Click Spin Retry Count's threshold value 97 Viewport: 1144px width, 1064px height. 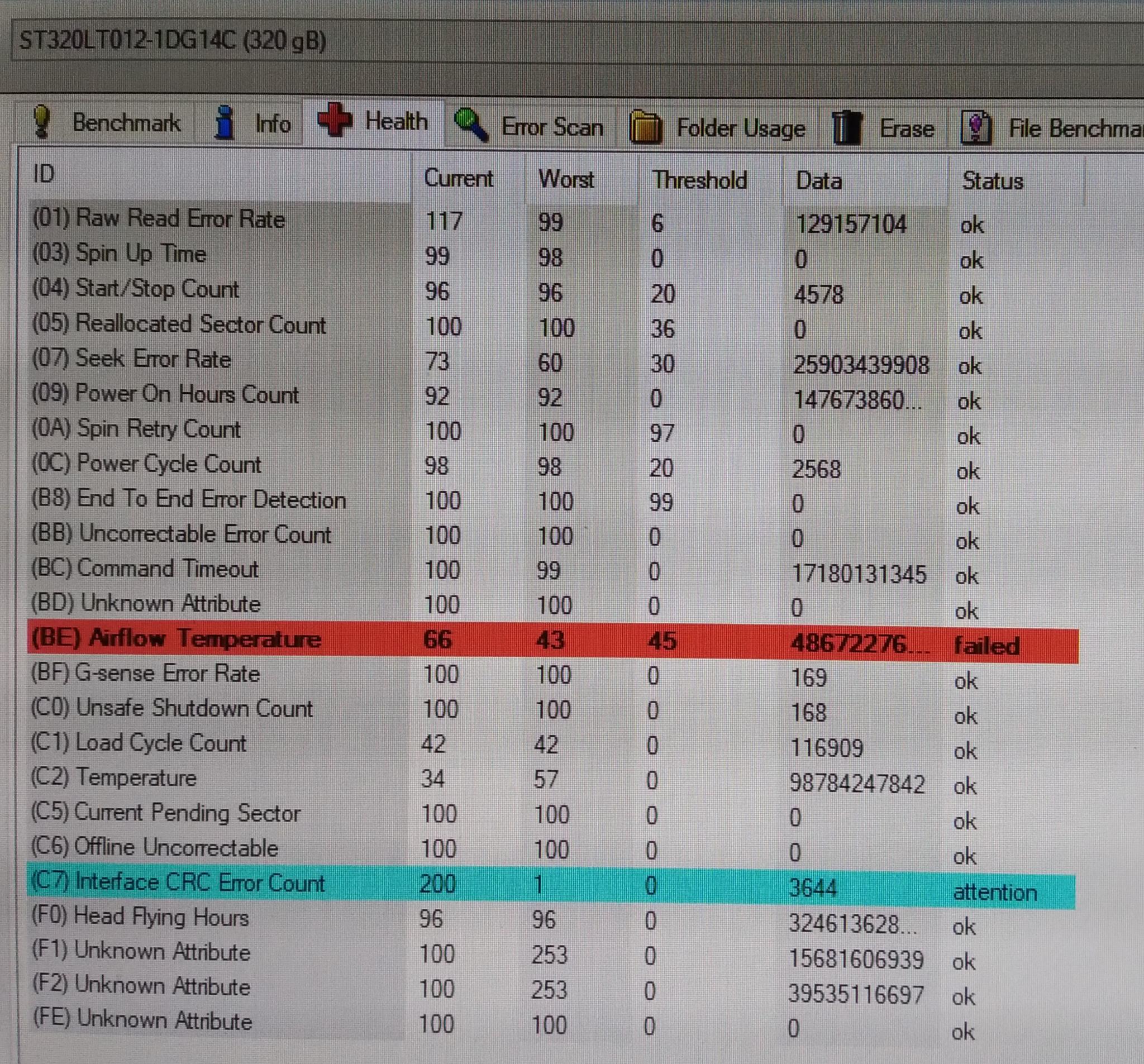tap(662, 433)
